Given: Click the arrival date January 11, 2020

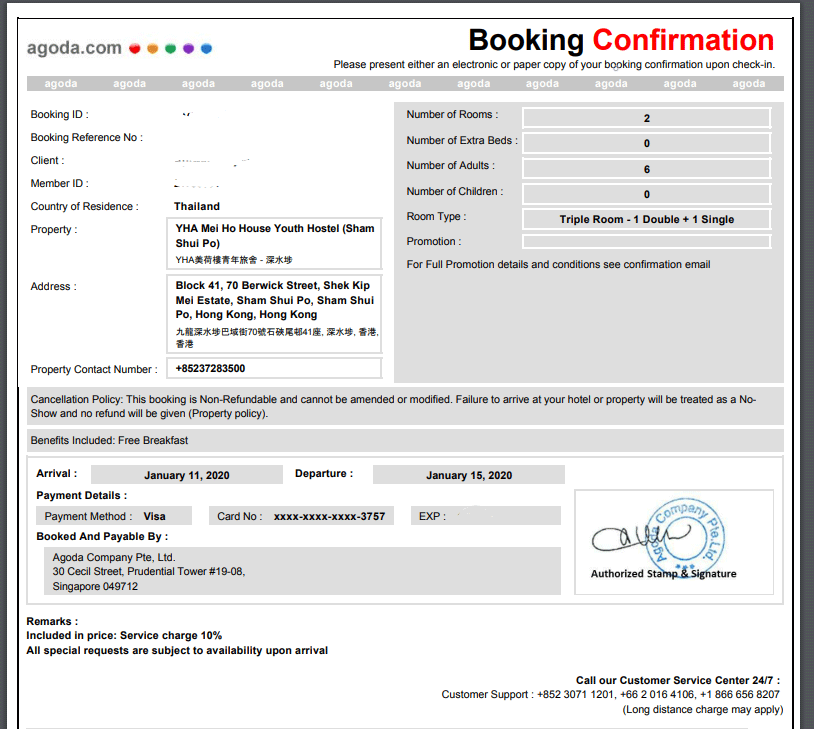Looking at the screenshot, I should (187, 475).
